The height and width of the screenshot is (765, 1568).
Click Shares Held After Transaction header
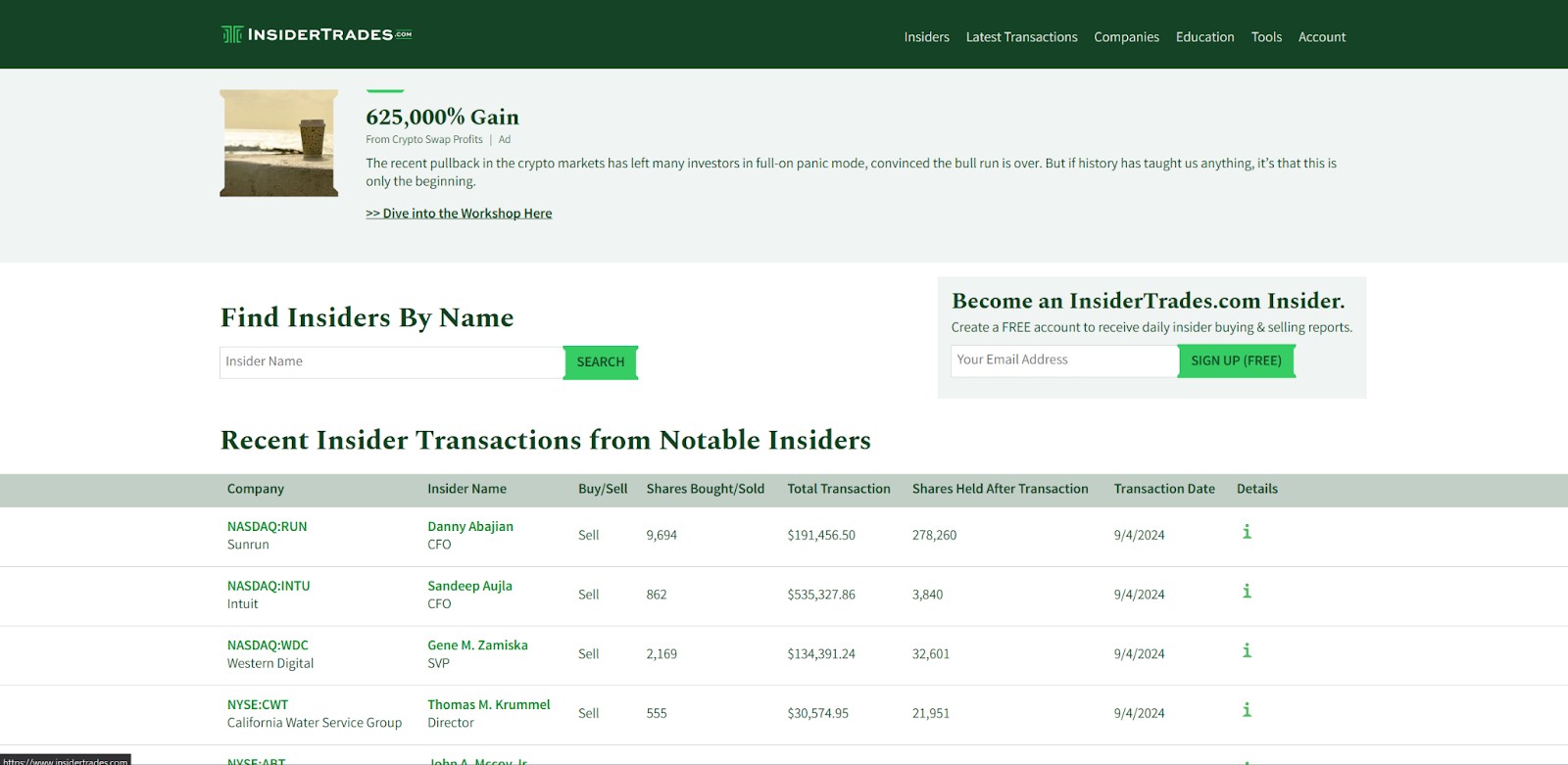(1001, 489)
